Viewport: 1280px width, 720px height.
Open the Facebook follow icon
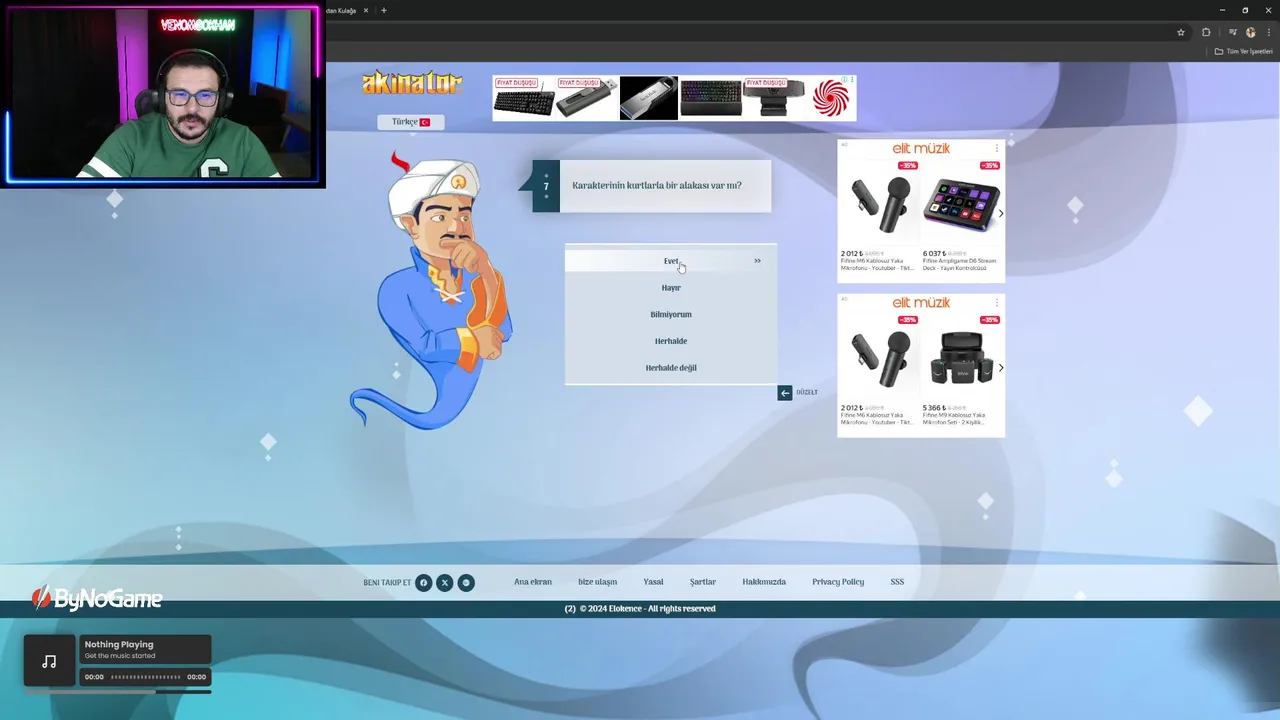pyautogui.click(x=424, y=583)
